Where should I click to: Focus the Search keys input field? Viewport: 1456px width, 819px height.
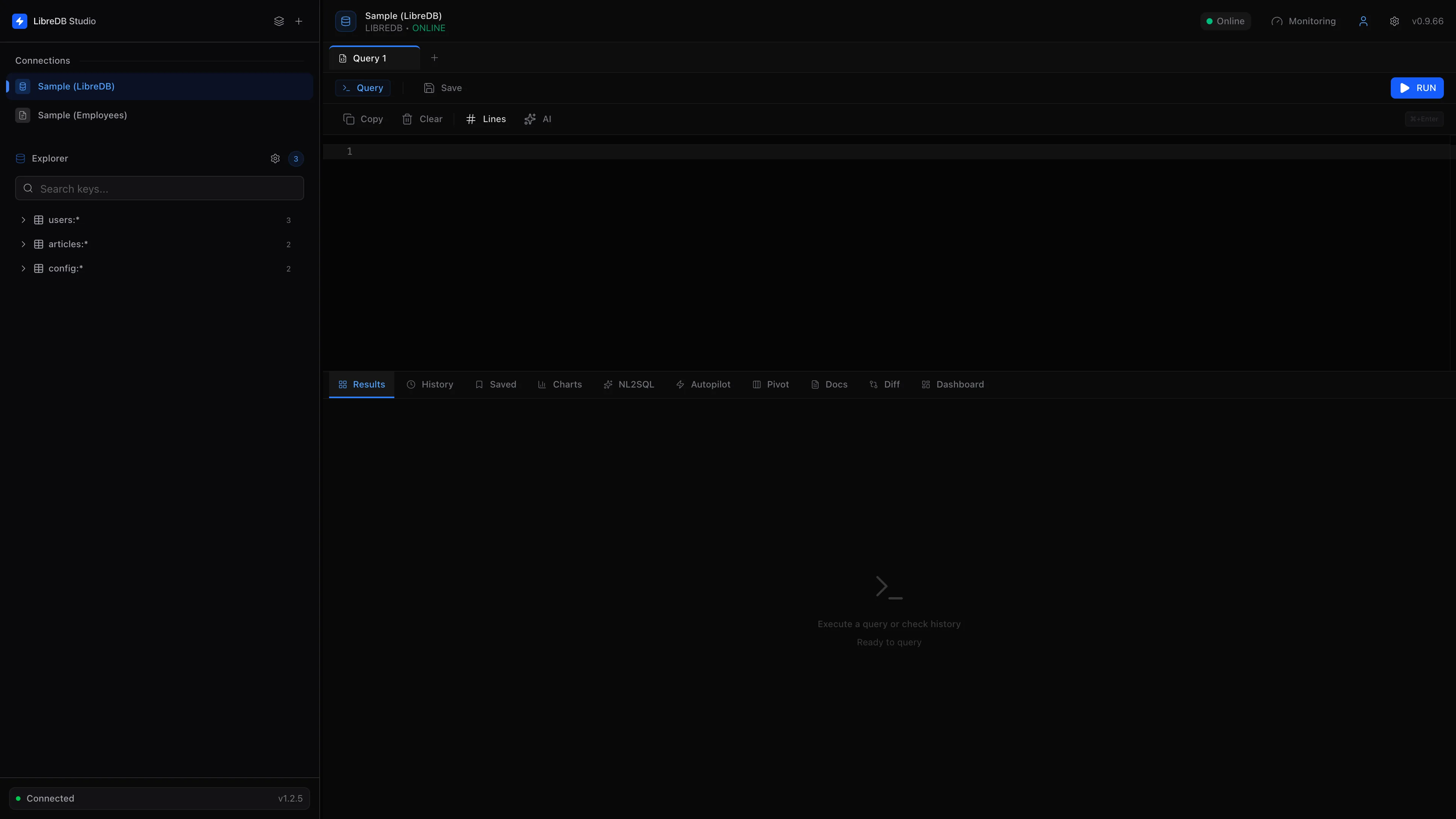[159, 188]
